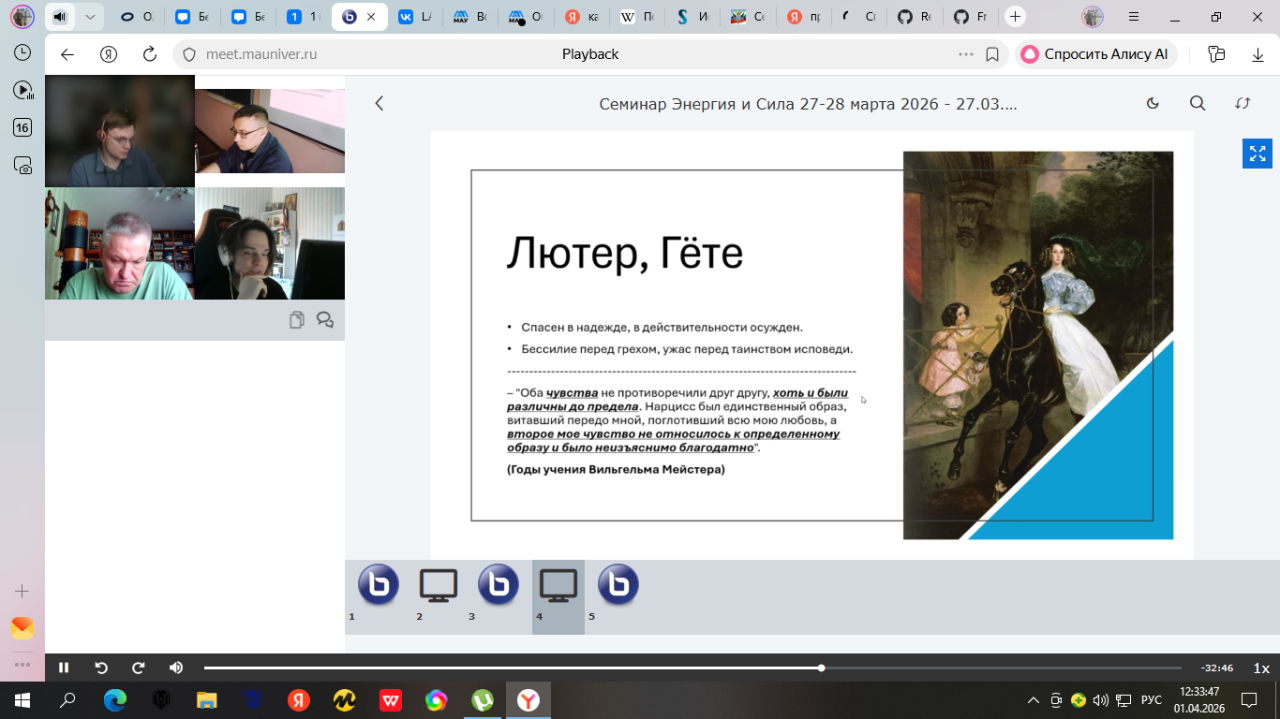This screenshot has width=1280, height=719.
Task: Open a new browser tab
Action: (x=1015, y=17)
